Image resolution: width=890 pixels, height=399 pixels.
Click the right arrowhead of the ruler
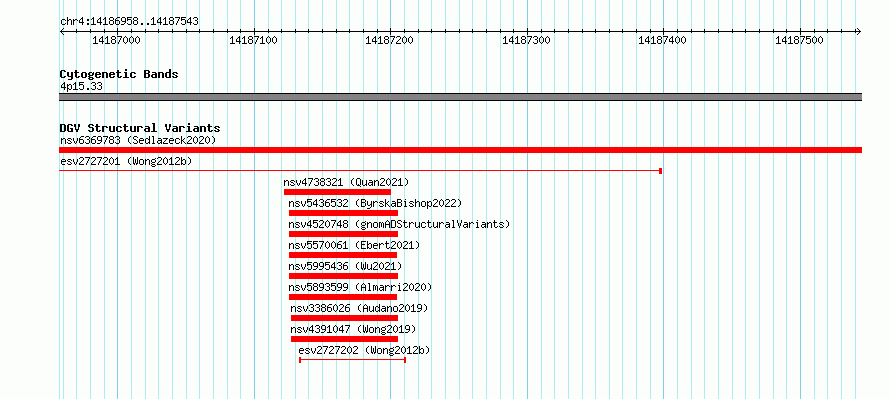[x=859, y=32]
